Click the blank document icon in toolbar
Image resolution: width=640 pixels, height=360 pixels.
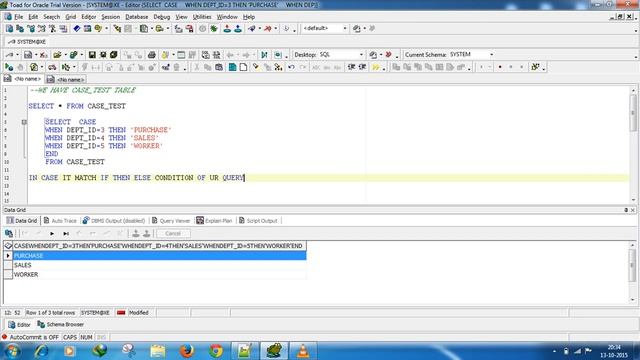pos(243,67)
